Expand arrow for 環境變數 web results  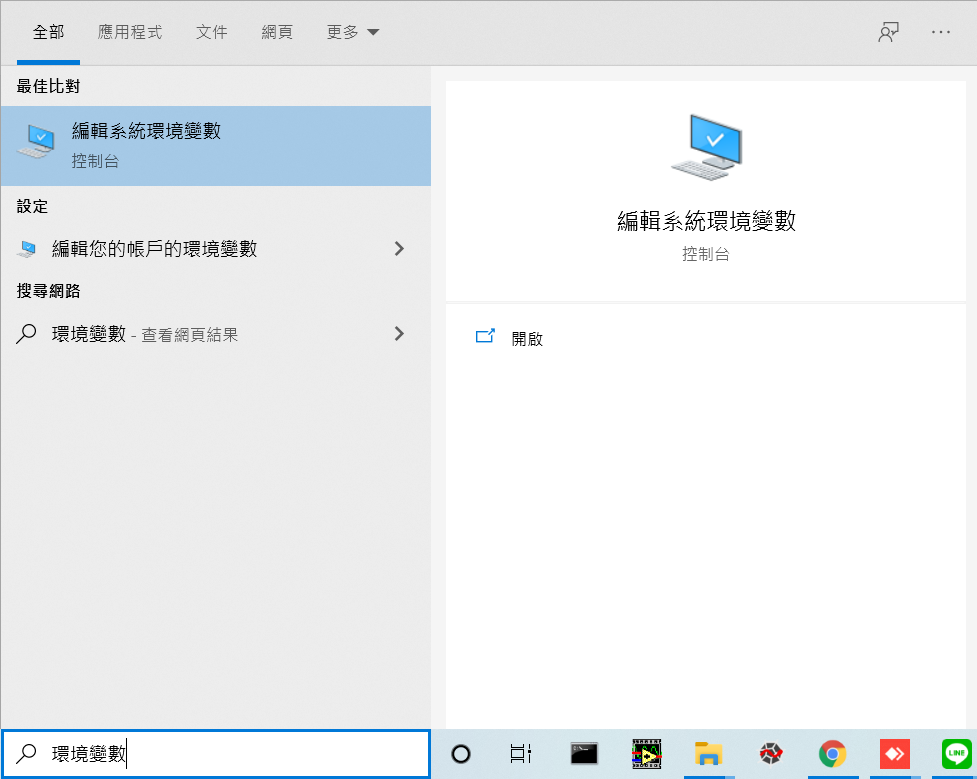(399, 334)
